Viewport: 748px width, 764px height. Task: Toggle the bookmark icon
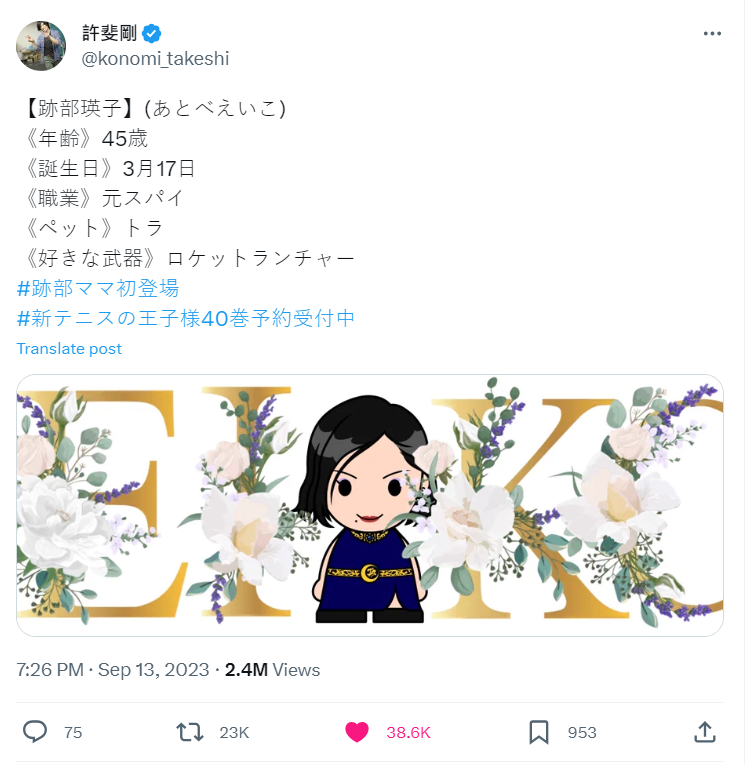click(539, 733)
